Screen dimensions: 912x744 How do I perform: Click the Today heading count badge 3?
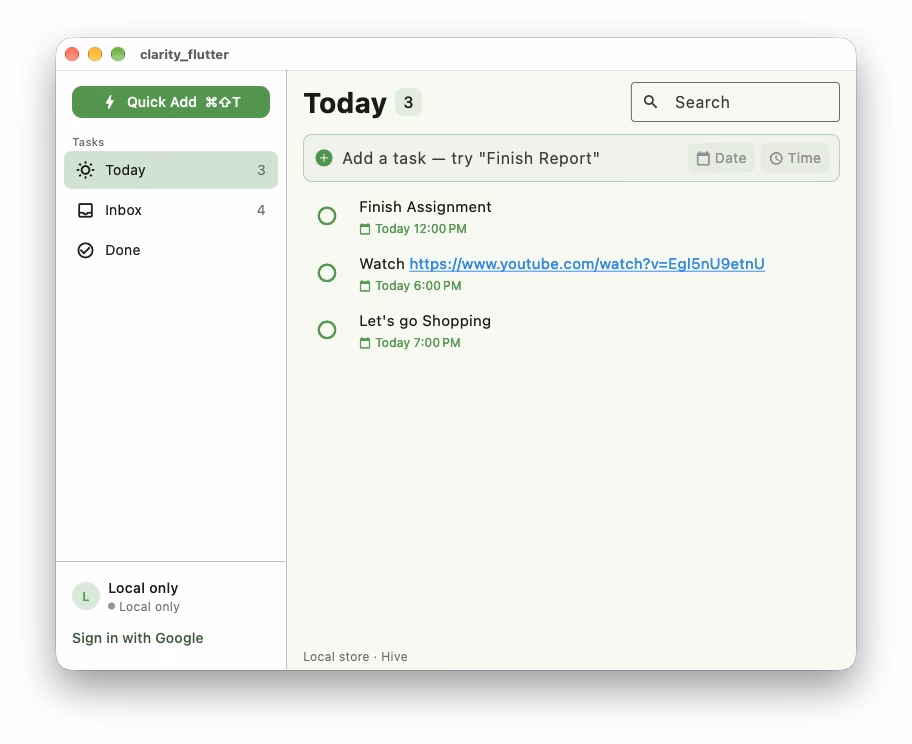coord(408,102)
